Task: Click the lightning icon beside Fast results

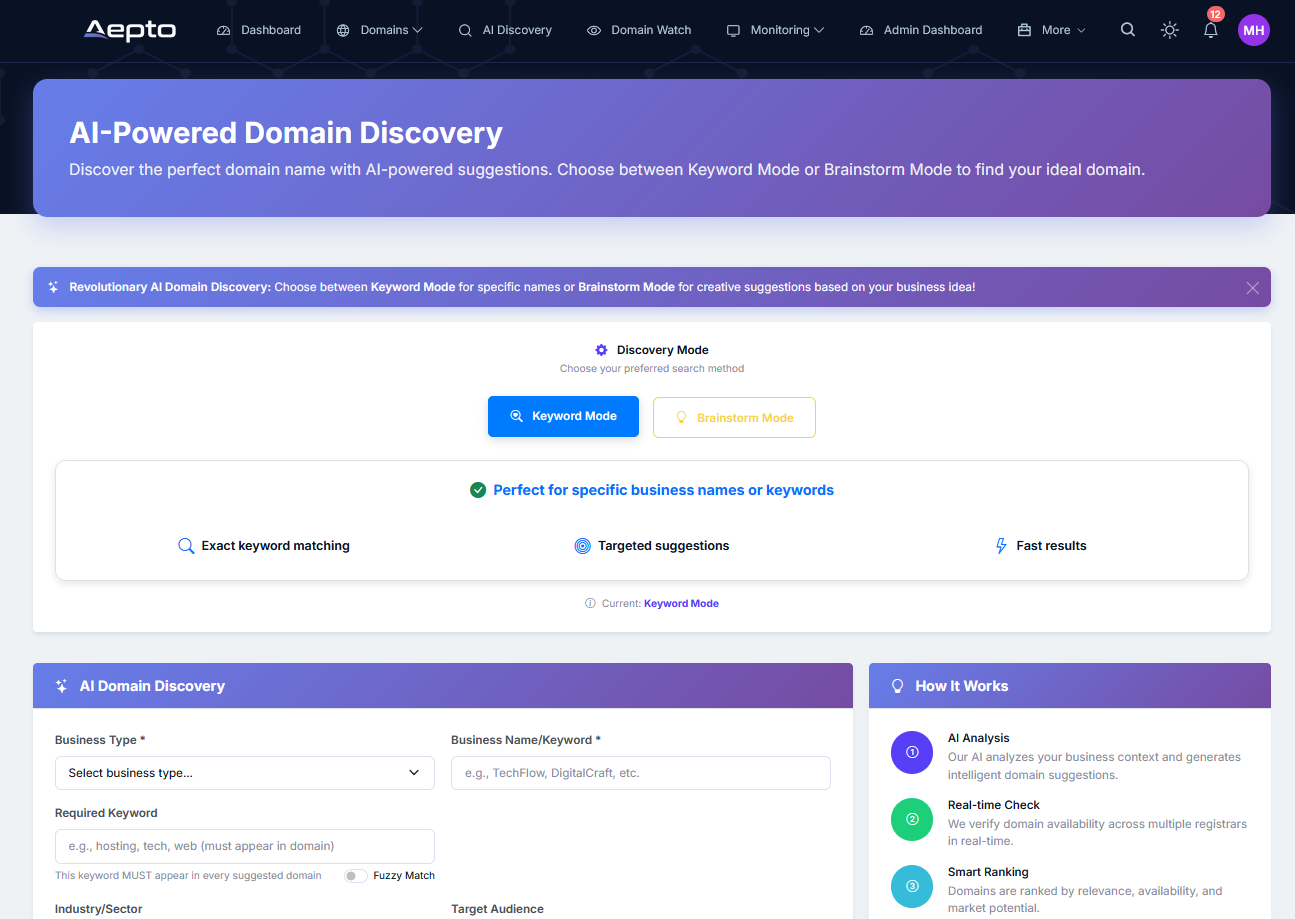Action: pyautogui.click(x=1000, y=545)
